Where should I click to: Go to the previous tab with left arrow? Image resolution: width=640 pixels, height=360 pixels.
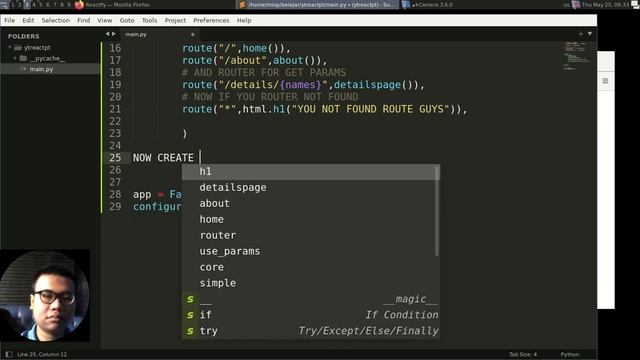click(x=107, y=34)
